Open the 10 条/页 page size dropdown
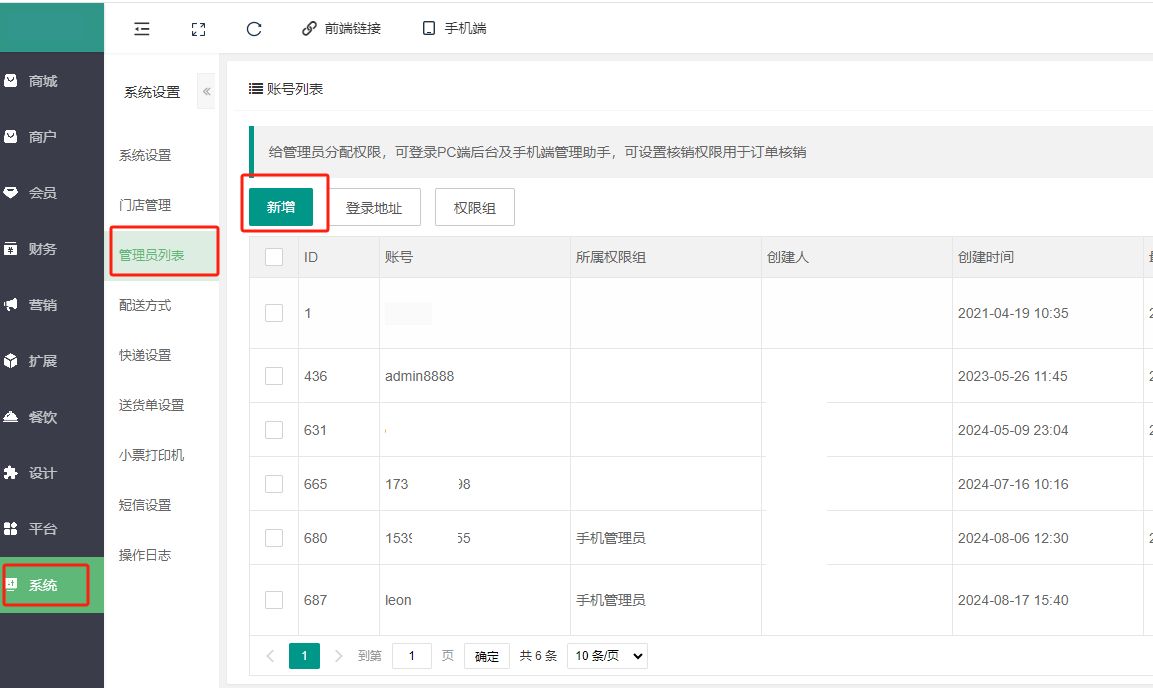 607,656
